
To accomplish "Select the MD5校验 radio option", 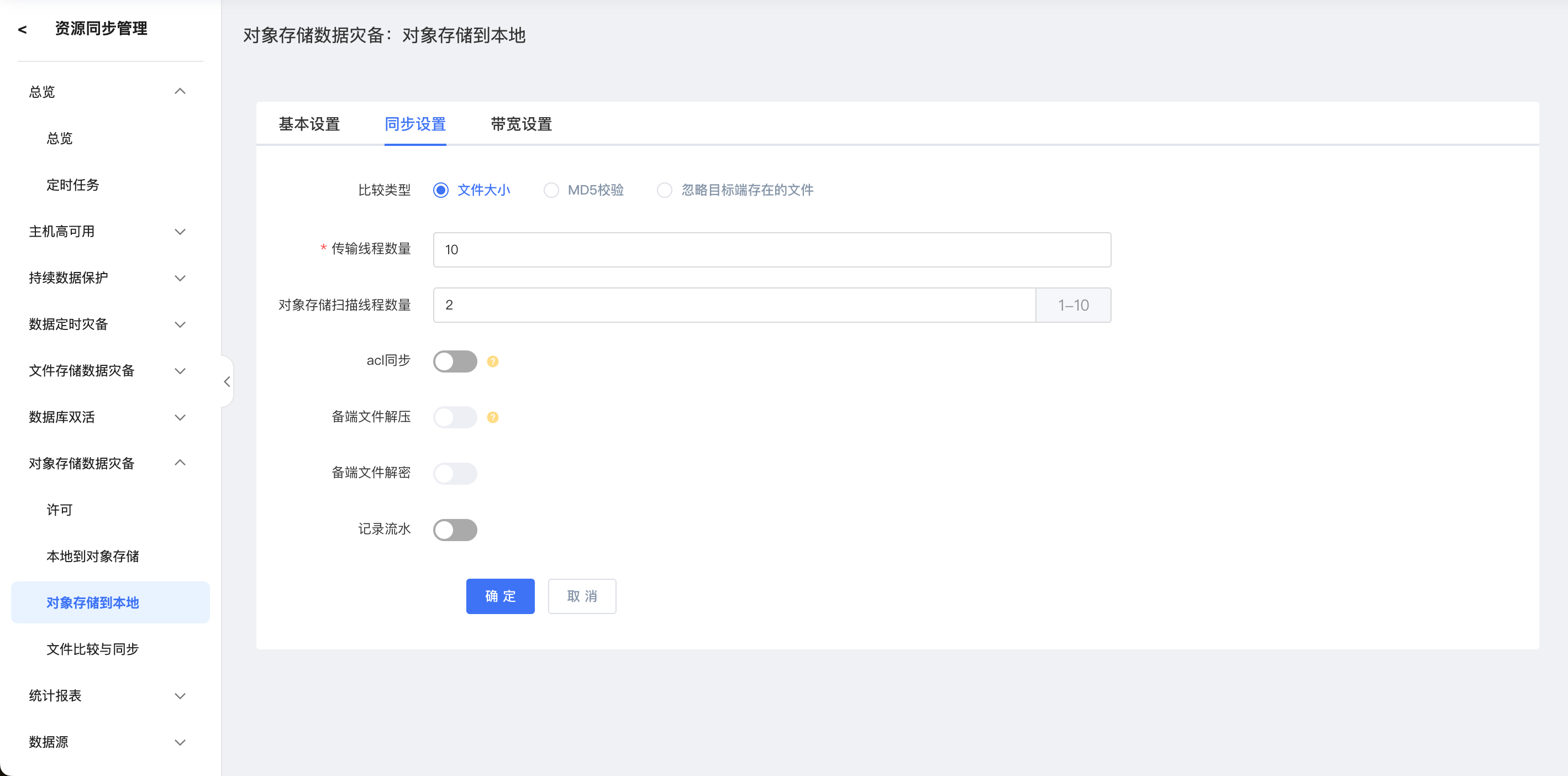I will click(551, 190).
